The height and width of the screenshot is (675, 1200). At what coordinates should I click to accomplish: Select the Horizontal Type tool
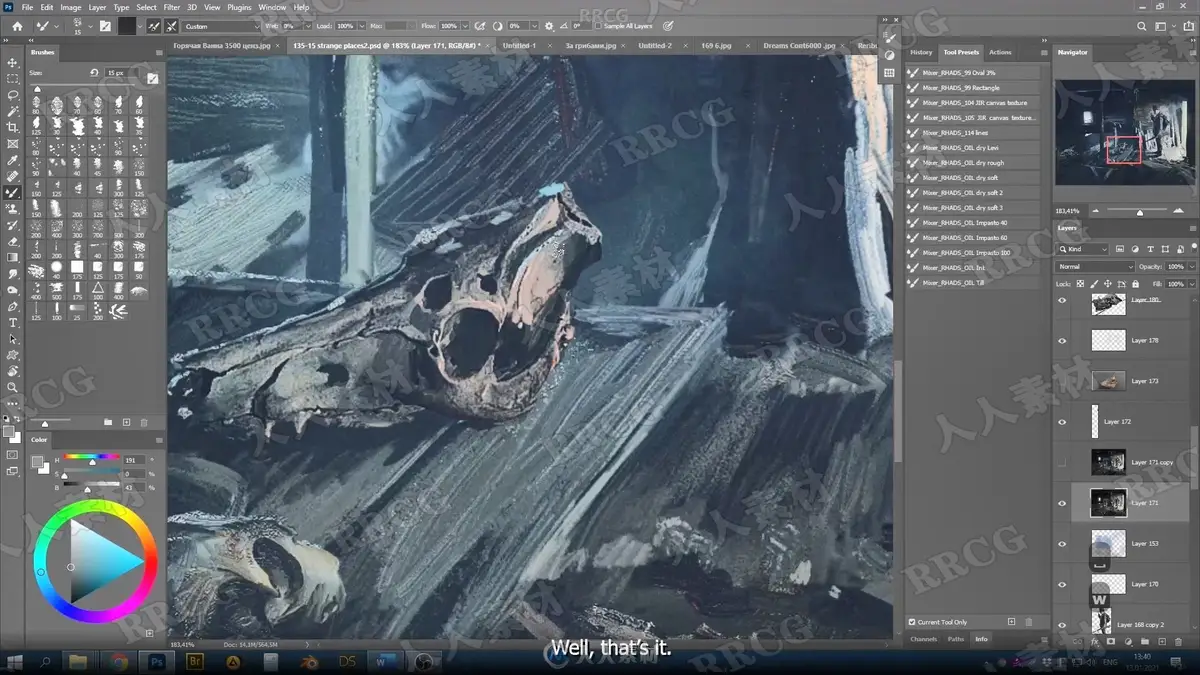click(13, 322)
